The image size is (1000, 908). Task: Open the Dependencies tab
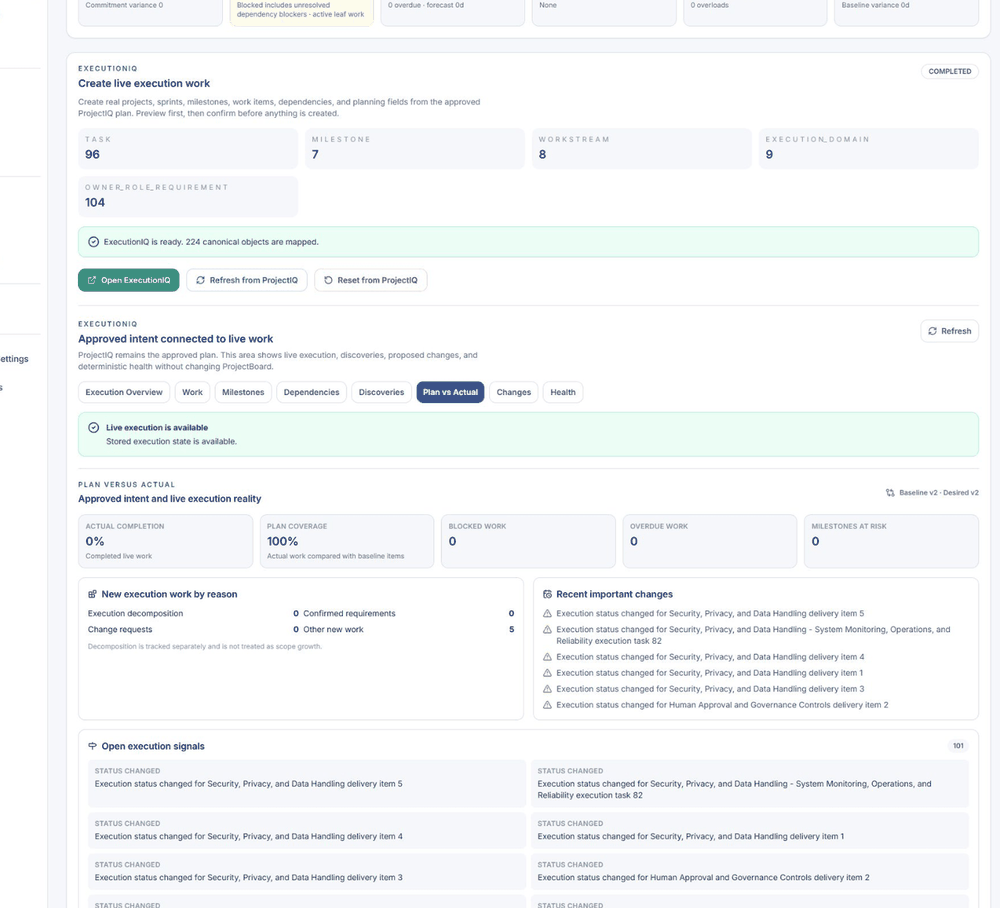(x=311, y=392)
